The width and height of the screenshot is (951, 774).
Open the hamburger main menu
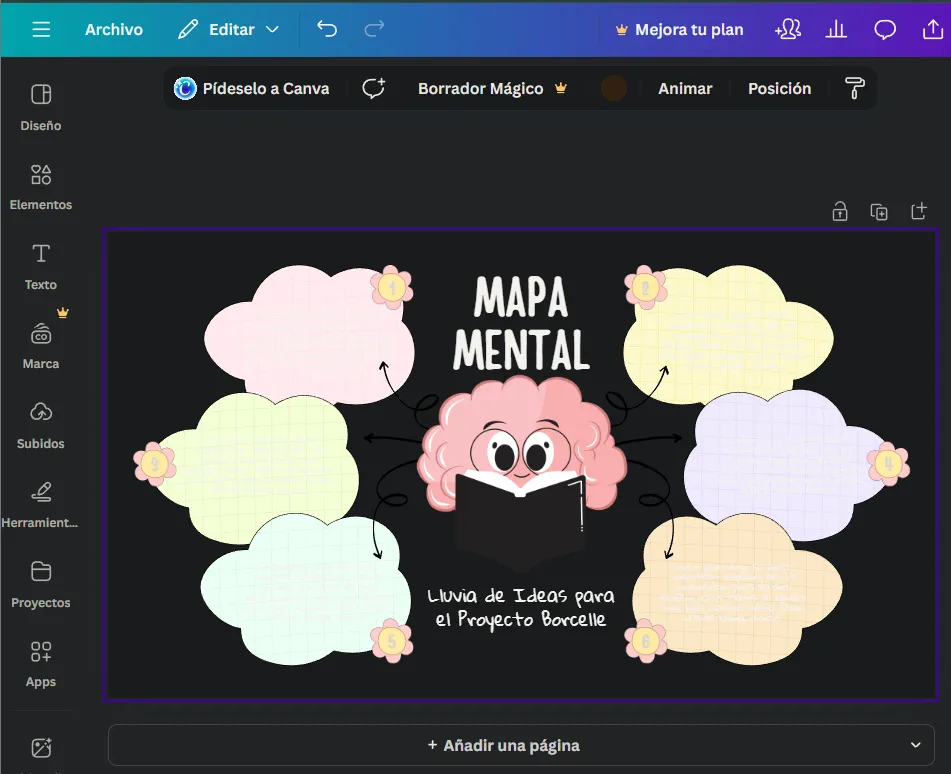pos(40,29)
